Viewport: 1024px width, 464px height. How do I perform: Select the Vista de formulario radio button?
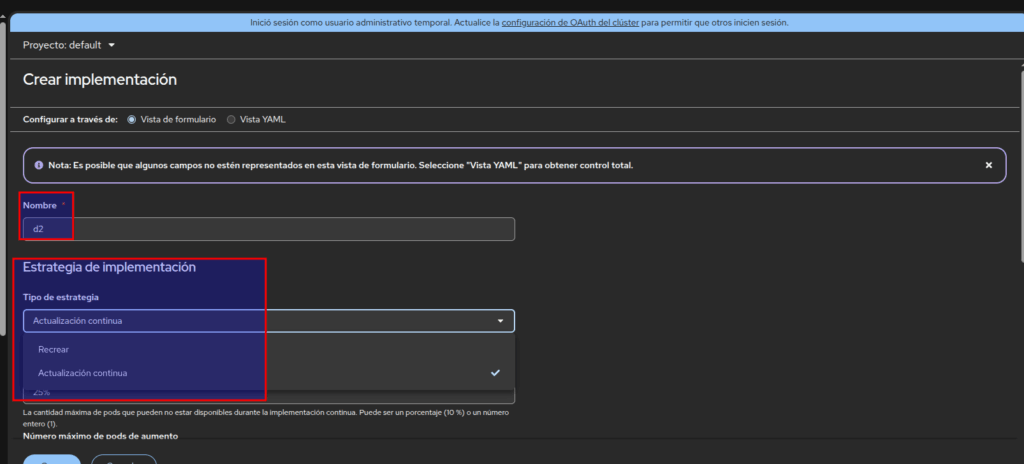click(x=131, y=120)
